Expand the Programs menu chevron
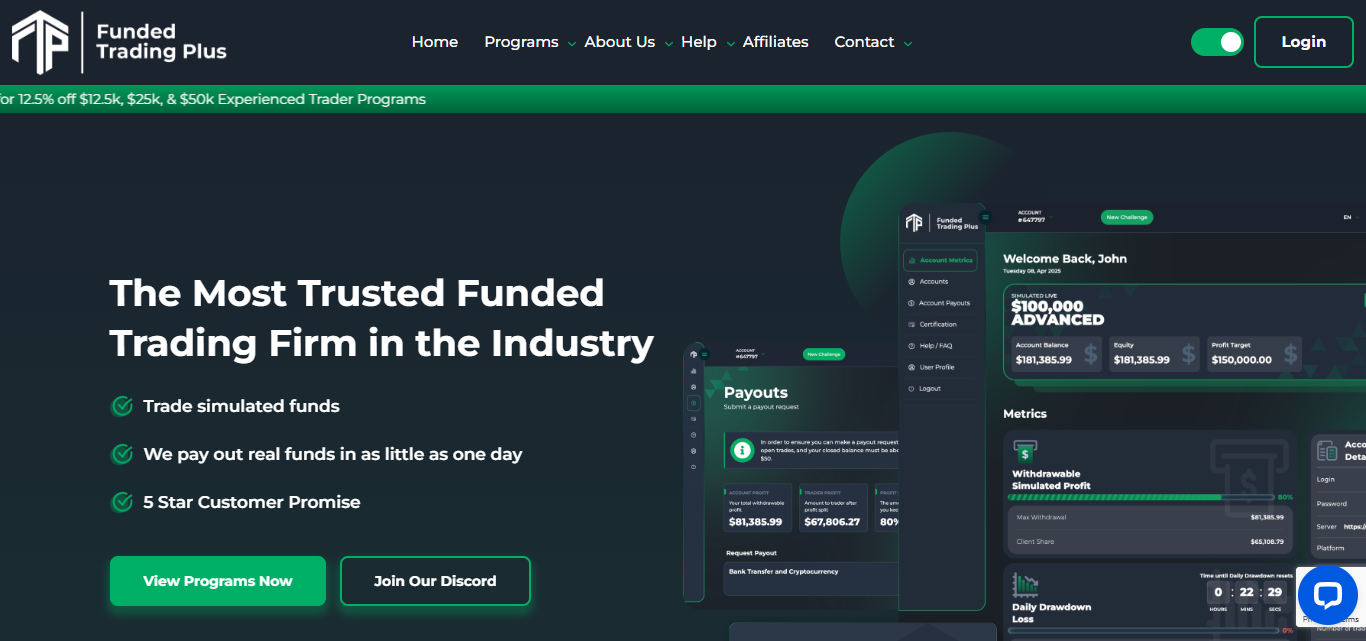Viewport: 1366px width, 641px height. click(x=572, y=44)
